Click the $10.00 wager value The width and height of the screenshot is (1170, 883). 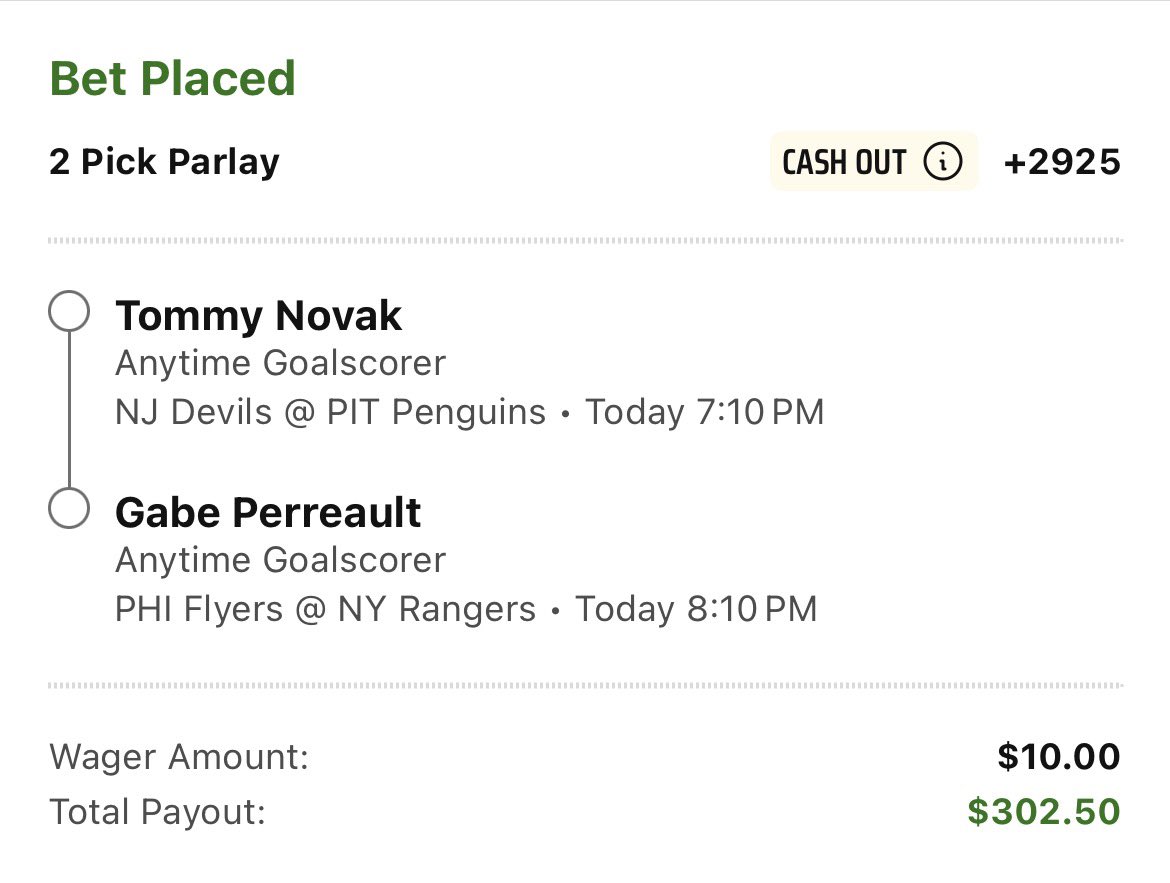pyautogui.click(x=1058, y=757)
